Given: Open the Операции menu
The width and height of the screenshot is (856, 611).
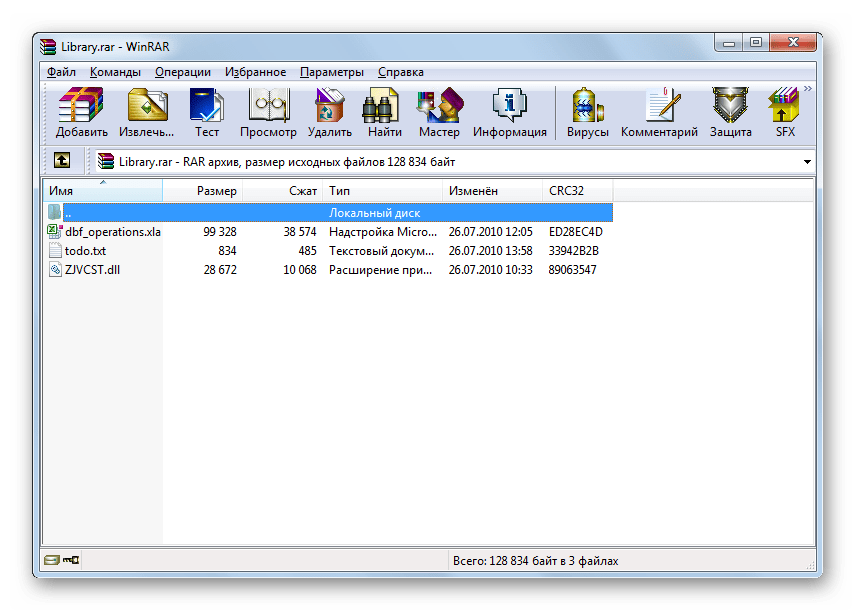Looking at the screenshot, I should click(x=183, y=72).
